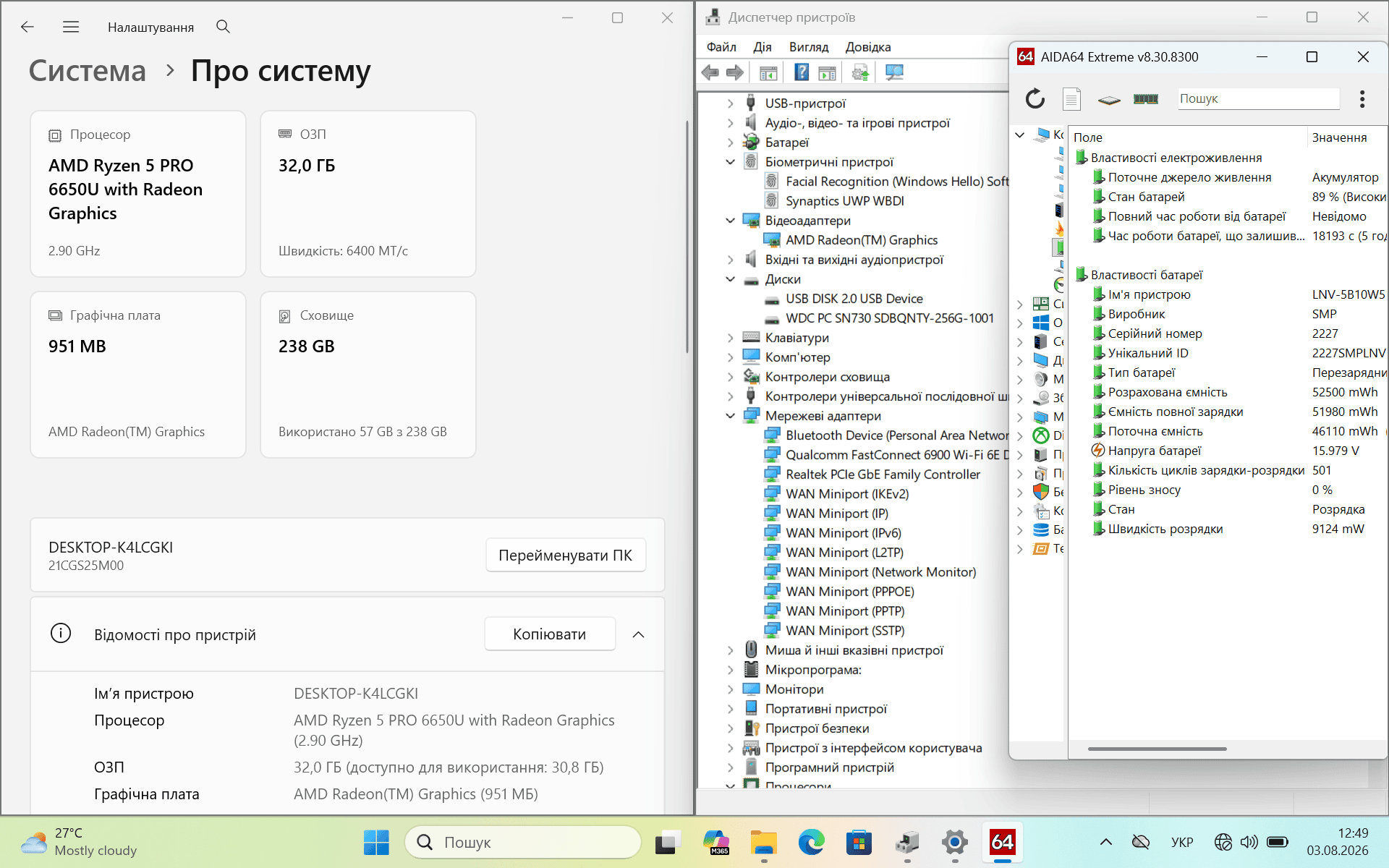Click Device Manager's forward arrow toolbar icon
Screen dimensions: 1389x868
tap(735, 72)
